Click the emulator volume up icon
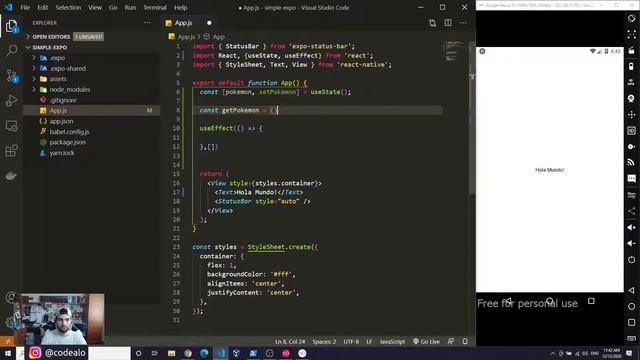 [631, 227]
